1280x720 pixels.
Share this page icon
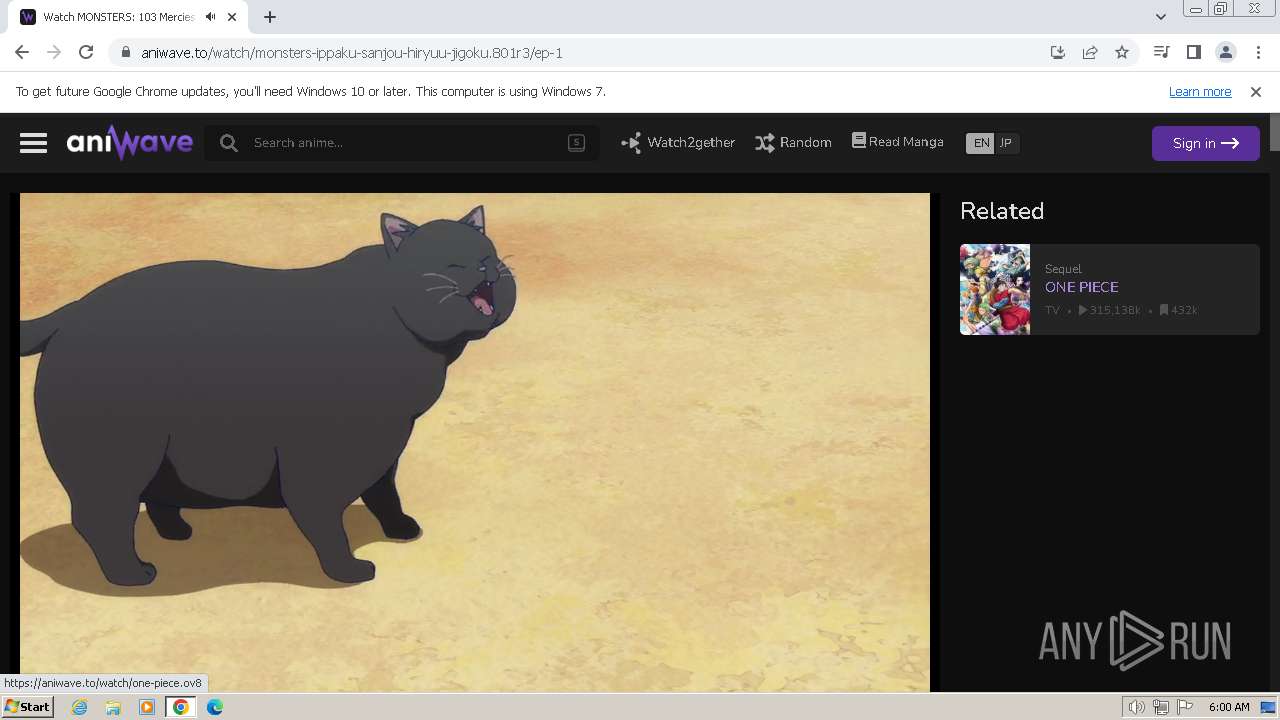[1090, 52]
